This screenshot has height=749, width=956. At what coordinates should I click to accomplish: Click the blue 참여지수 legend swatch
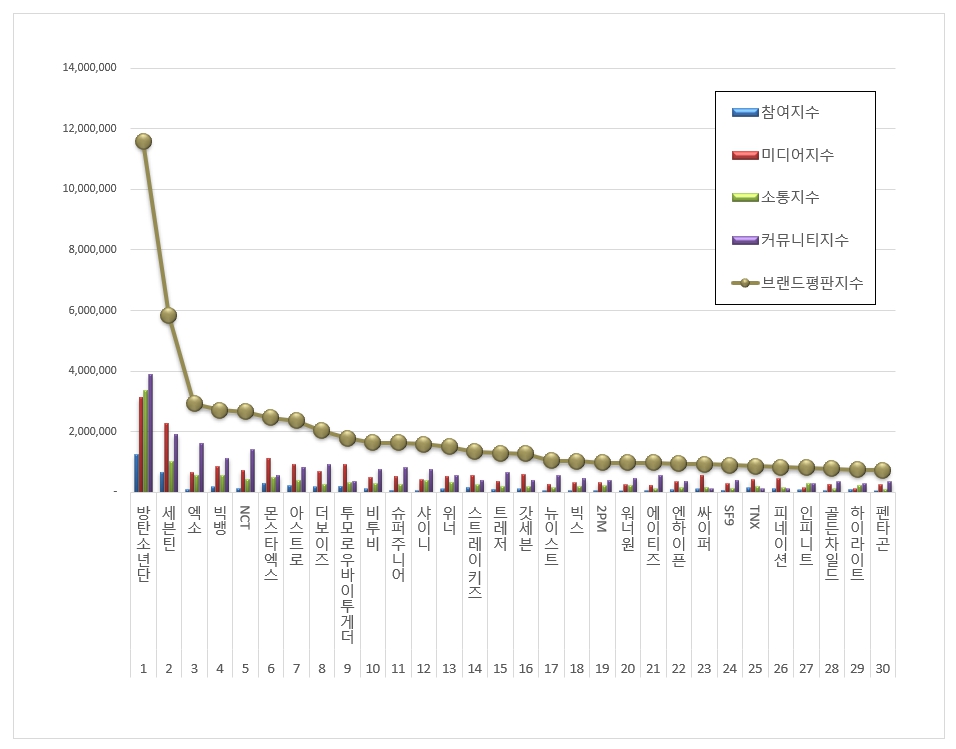[745, 112]
